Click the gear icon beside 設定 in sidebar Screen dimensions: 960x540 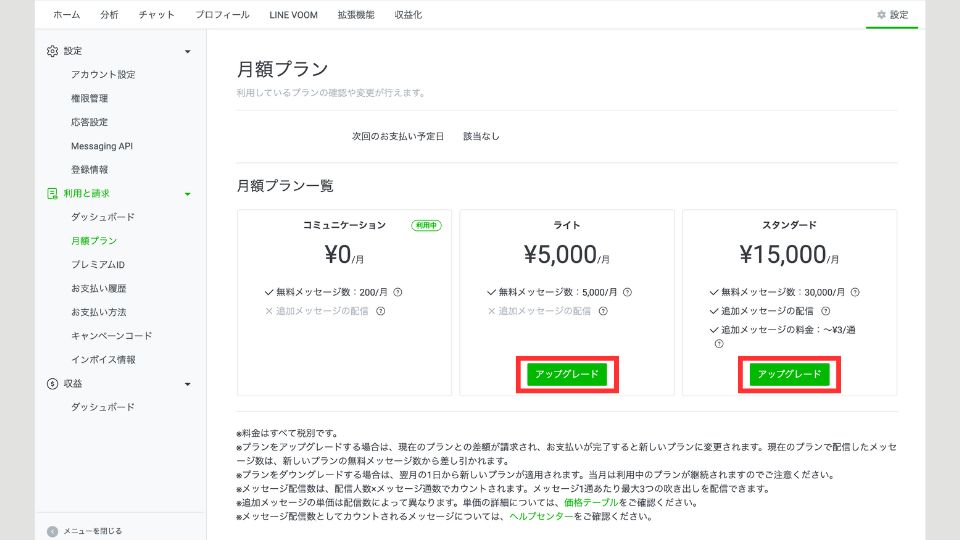click(x=52, y=51)
